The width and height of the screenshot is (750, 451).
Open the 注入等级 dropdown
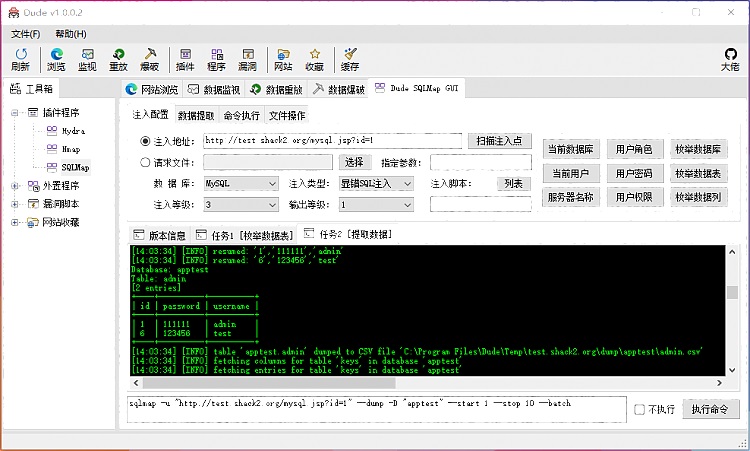pyautogui.click(x=241, y=205)
